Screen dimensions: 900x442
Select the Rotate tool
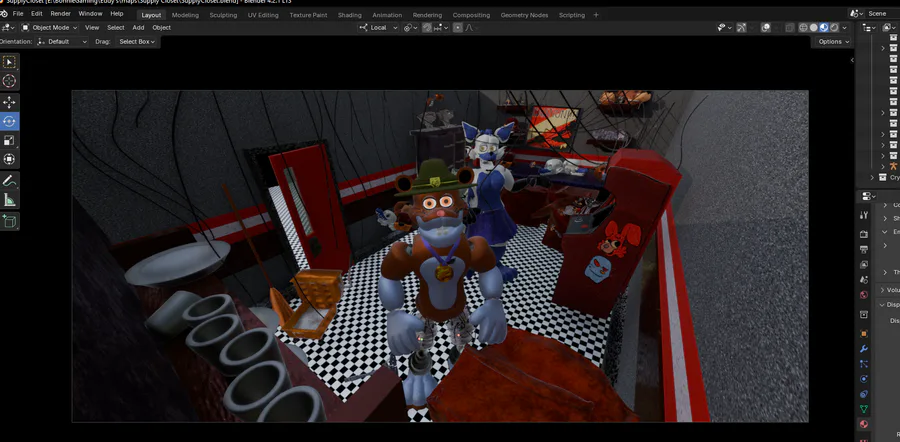click(x=9, y=121)
